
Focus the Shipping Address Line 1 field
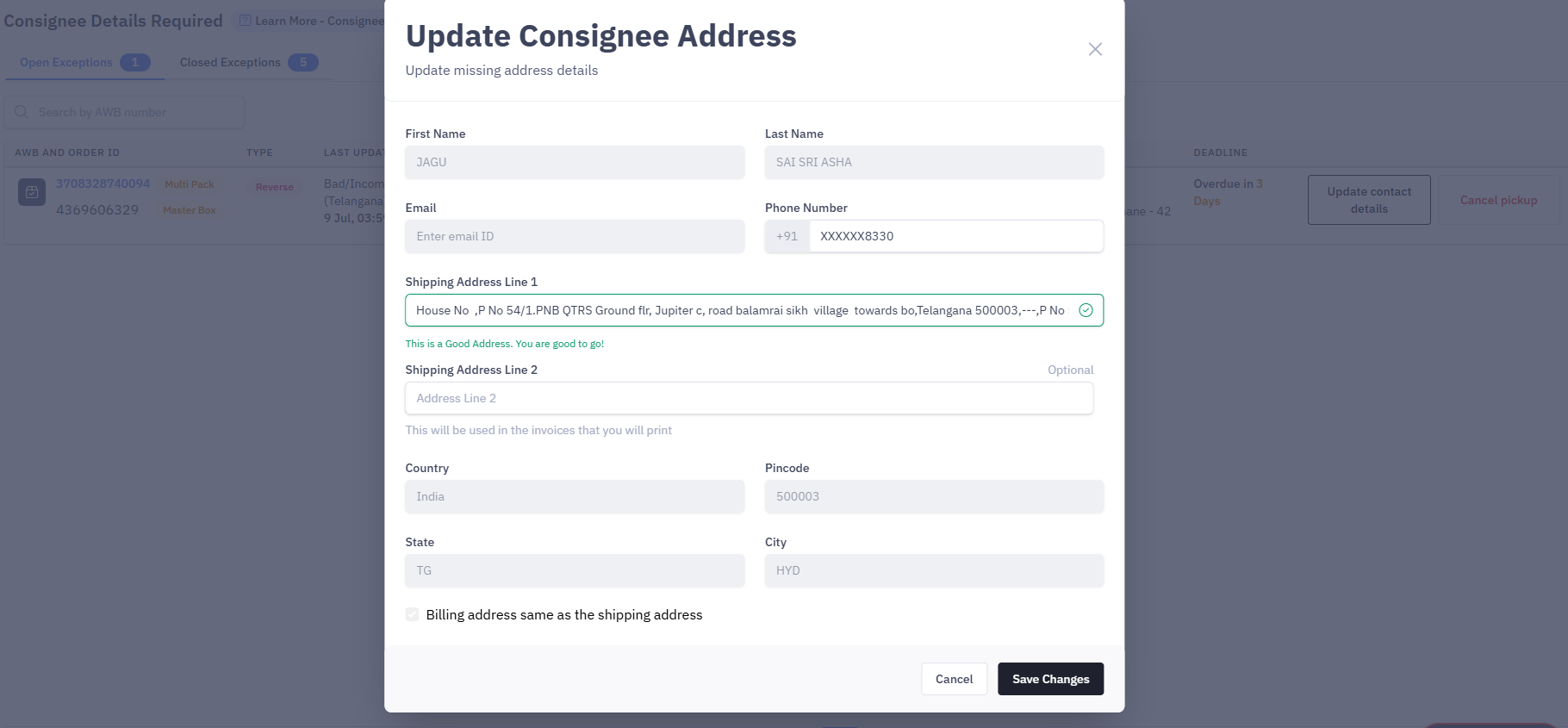[740, 310]
